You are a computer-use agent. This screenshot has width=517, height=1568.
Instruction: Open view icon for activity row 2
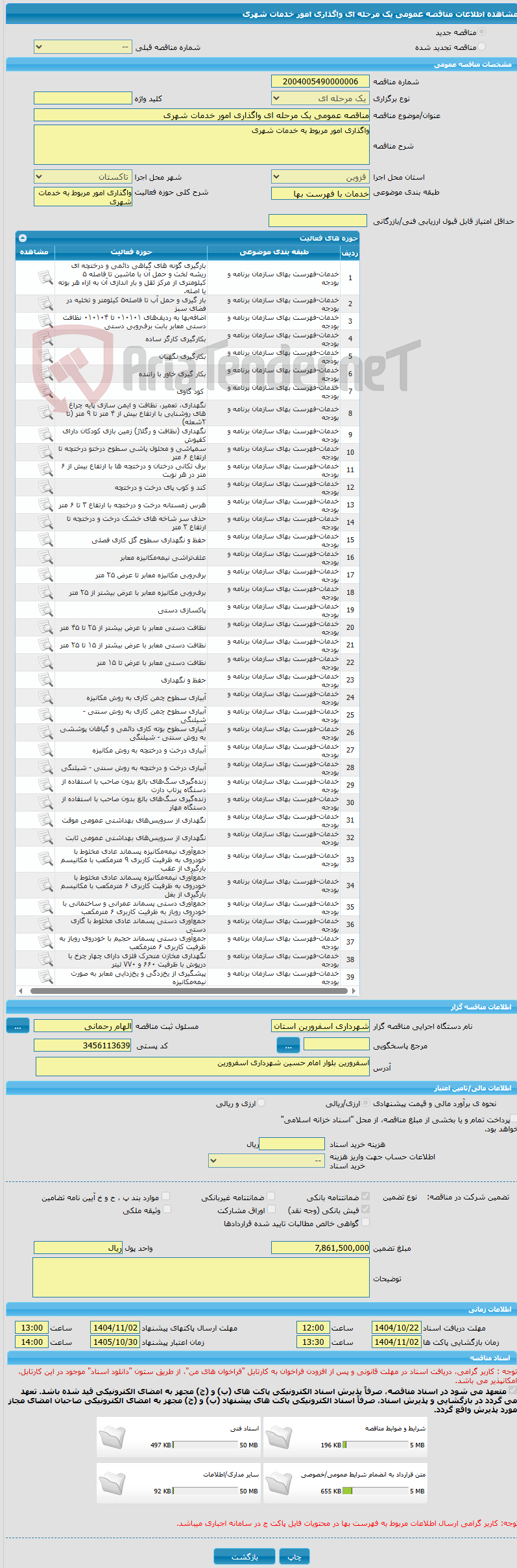coord(45,304)
